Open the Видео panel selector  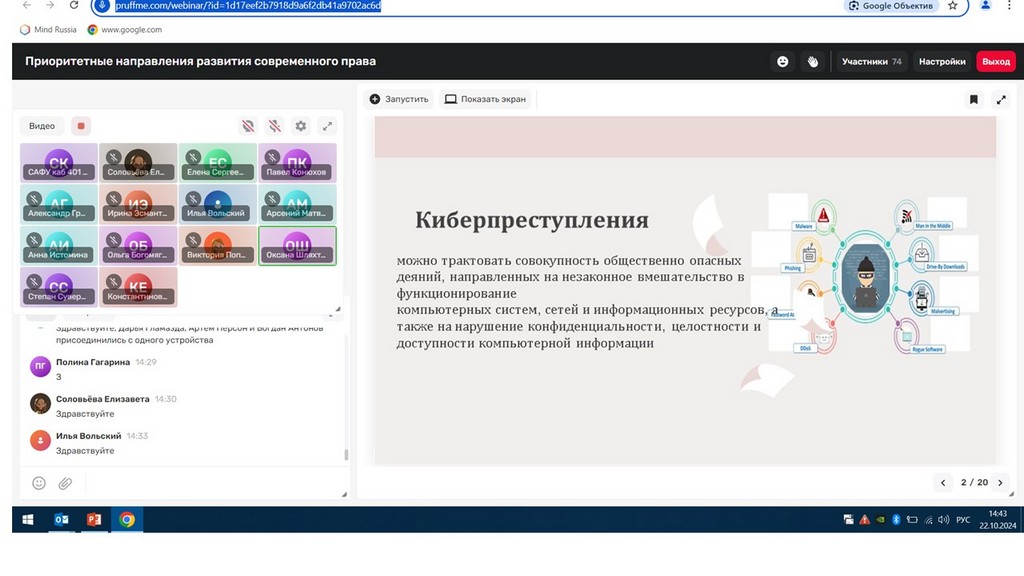(42, 126)
